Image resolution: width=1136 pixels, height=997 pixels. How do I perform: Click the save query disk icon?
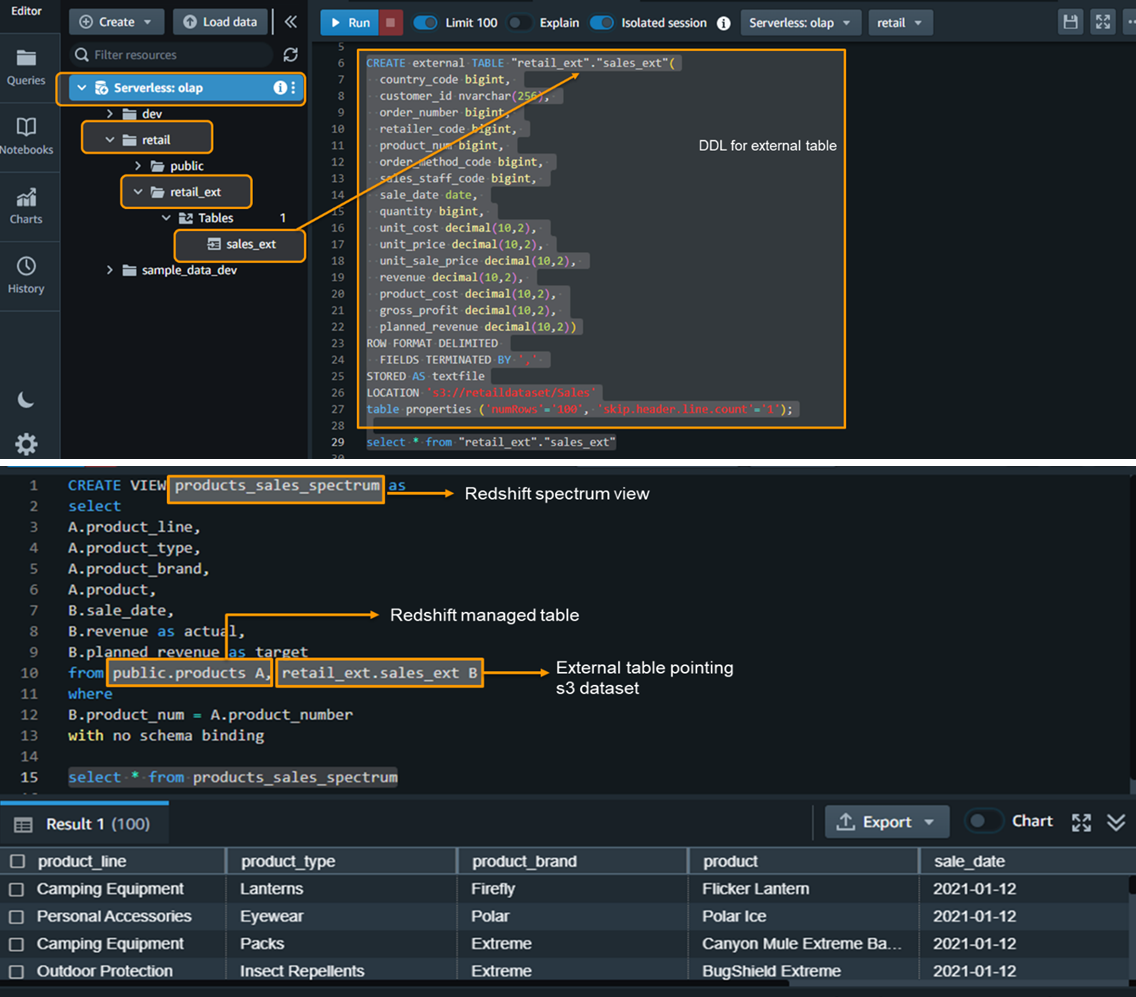(x=1071, y=22)
